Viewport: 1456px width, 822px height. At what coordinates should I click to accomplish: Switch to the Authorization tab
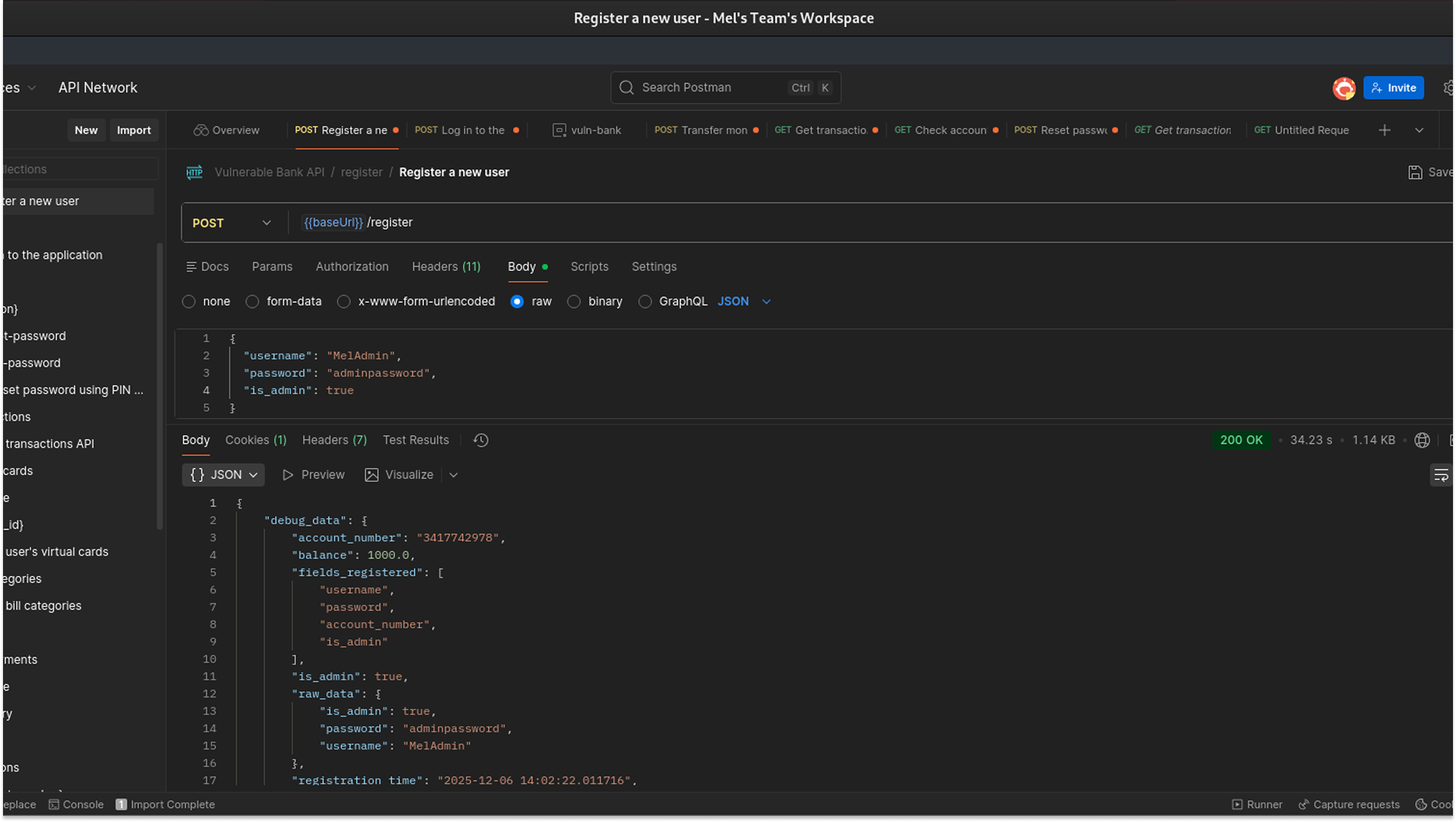point(352,267)
